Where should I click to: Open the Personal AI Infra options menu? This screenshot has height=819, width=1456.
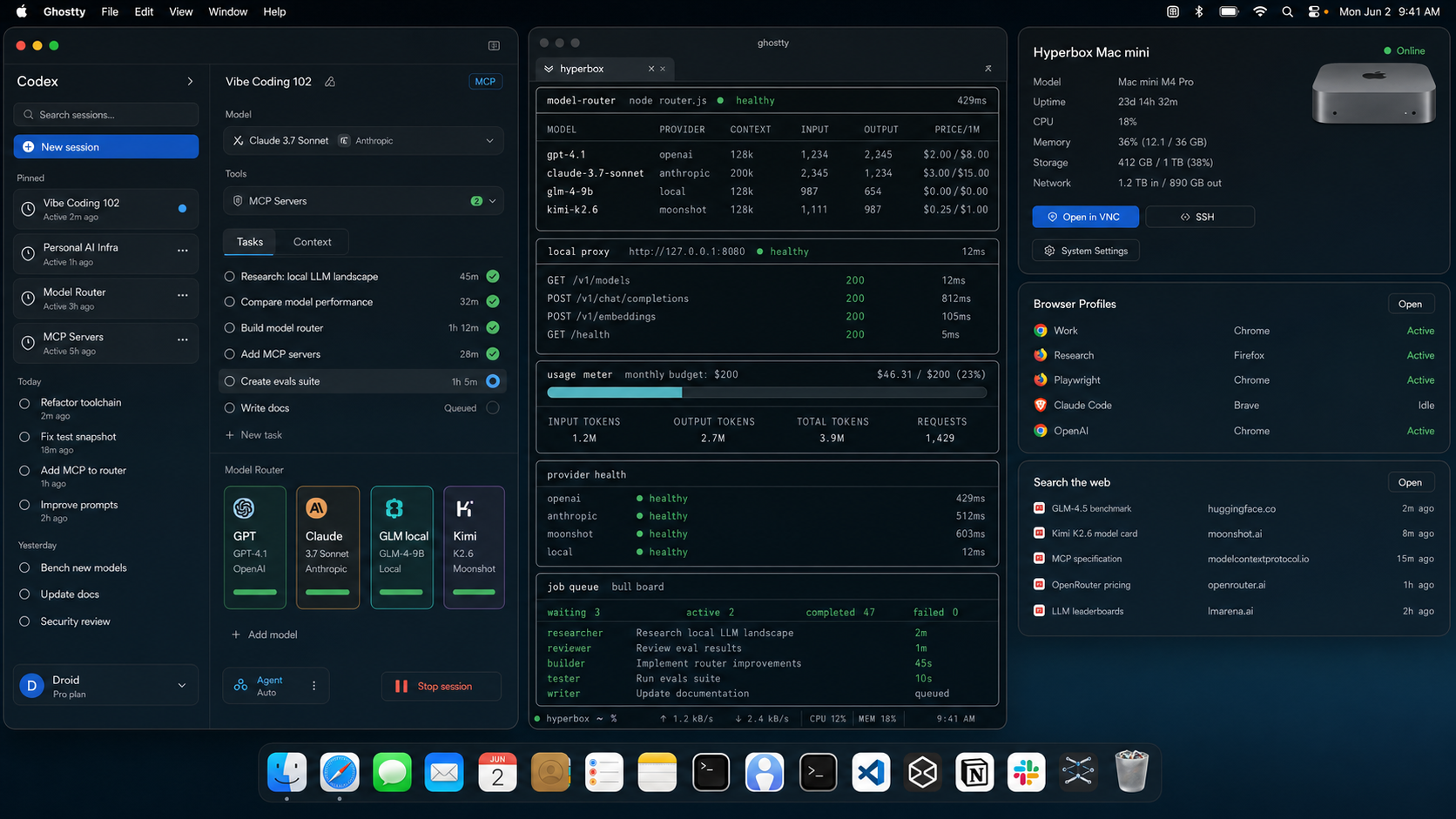coord(183,251)
